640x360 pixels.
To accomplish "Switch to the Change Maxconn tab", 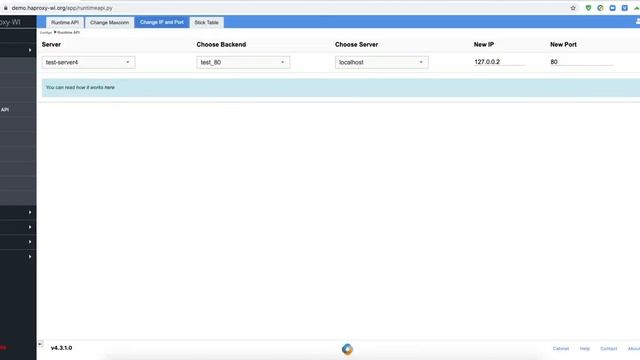I will [109, 22].
